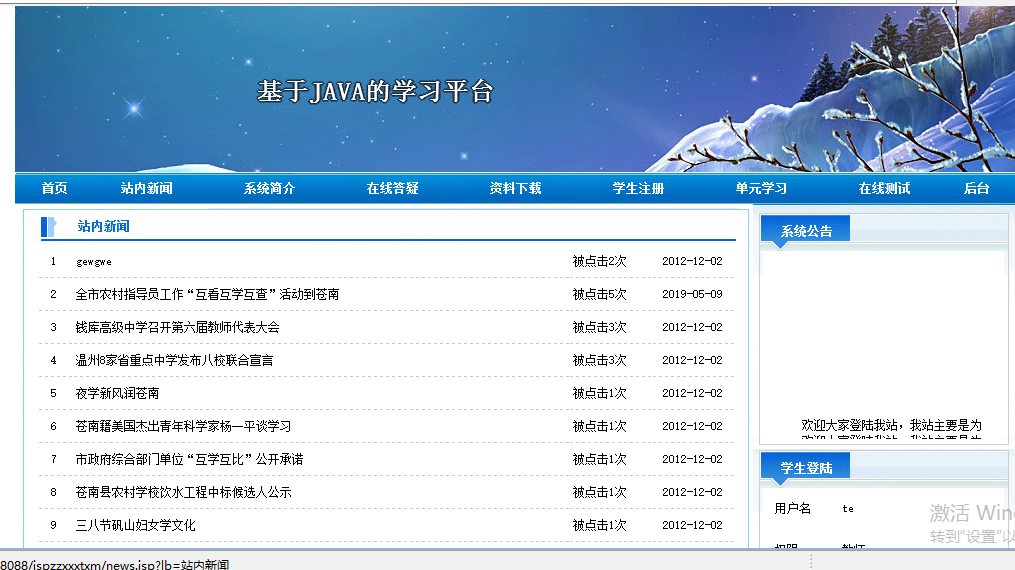Open news 夜学新风润苍南
The width and height of the screenshot is (1015, 570).
117,393
